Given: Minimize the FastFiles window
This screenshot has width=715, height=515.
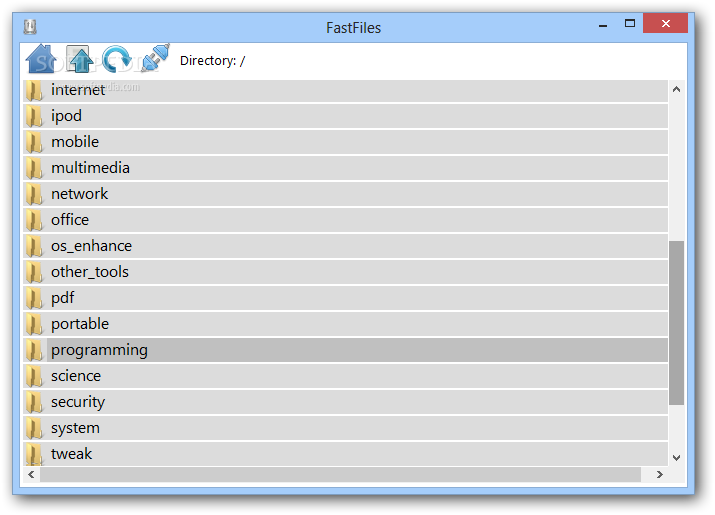Looking at the screenshot, I should (x=603, y=25).
